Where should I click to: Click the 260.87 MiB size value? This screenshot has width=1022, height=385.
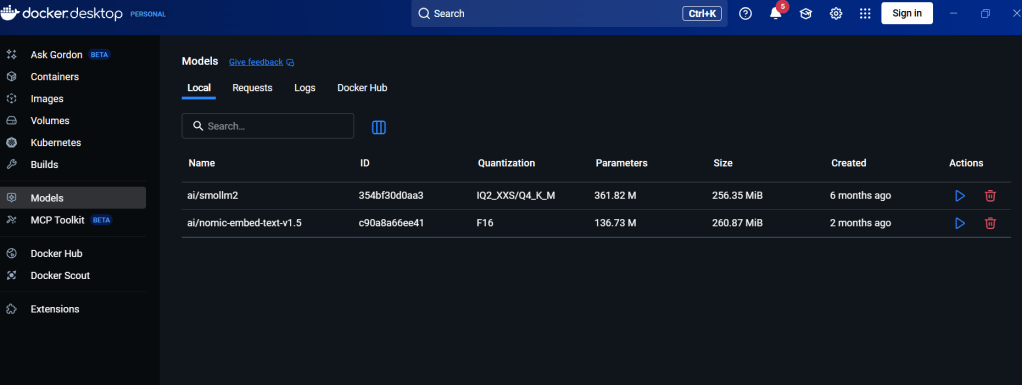[x=737, y=223]
